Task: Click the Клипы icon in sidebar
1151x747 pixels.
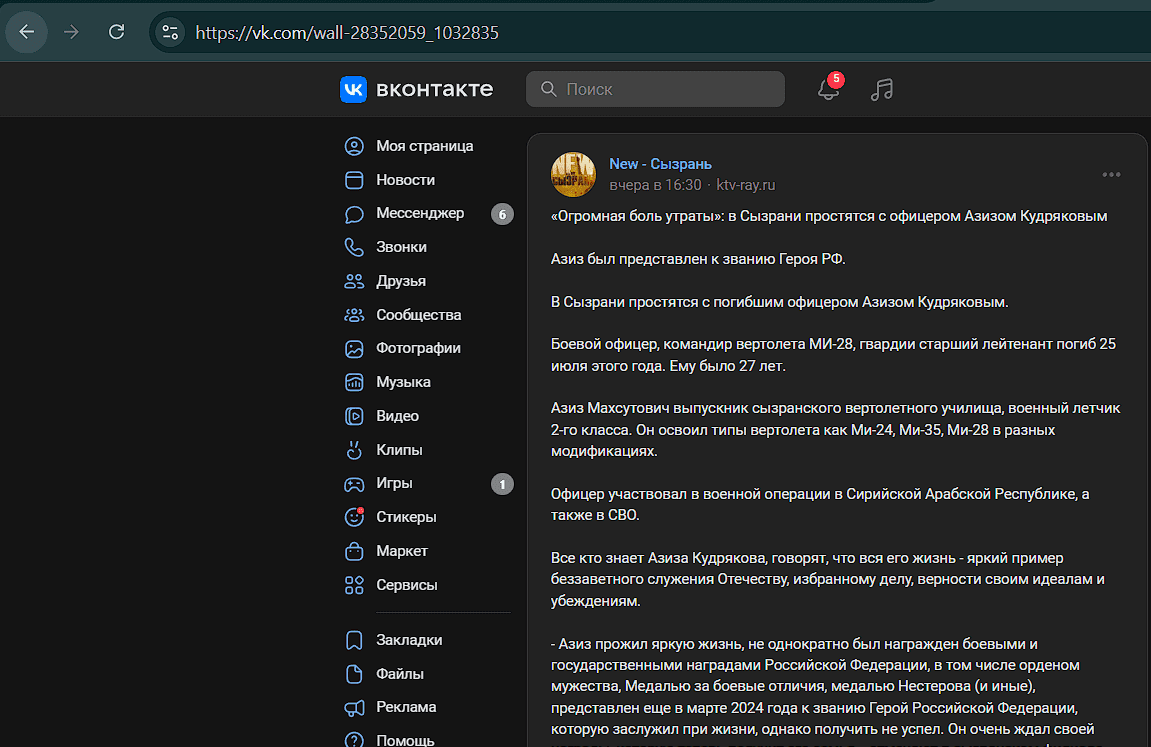Action: 354,450
